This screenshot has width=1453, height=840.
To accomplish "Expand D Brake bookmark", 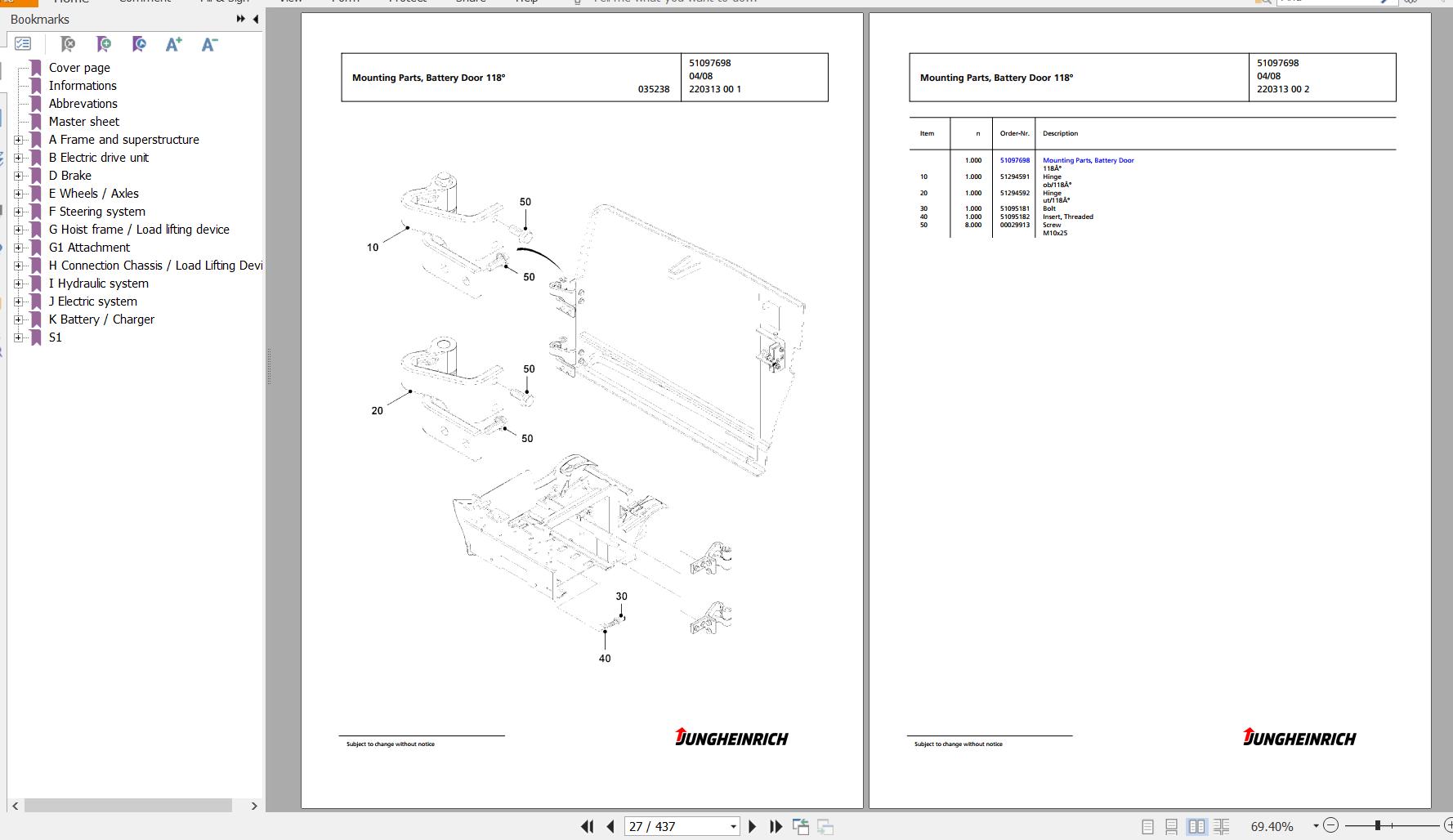I will pyautogui.click(x=18, y=176).
